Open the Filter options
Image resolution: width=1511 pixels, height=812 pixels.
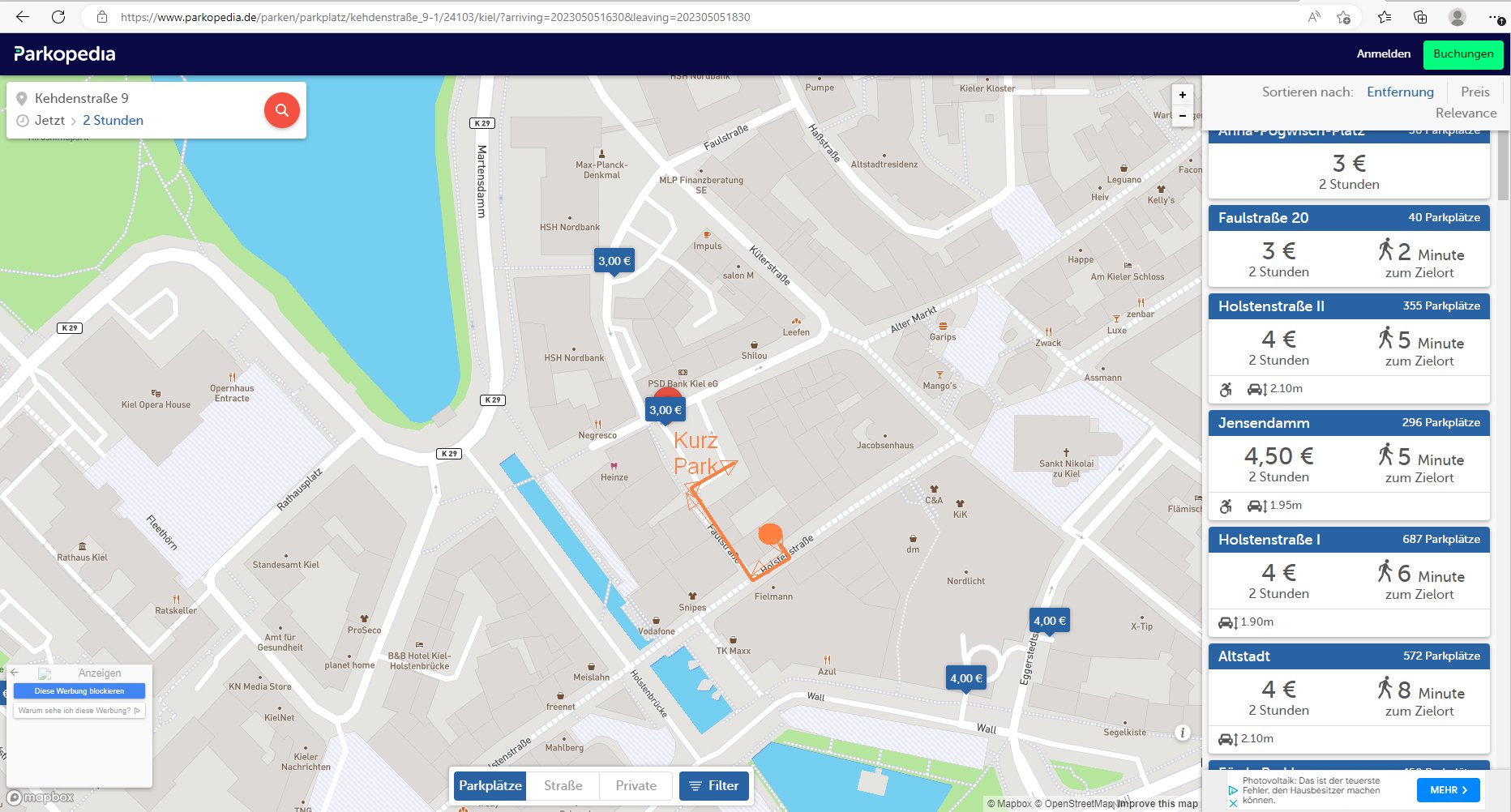pos(713,785)
